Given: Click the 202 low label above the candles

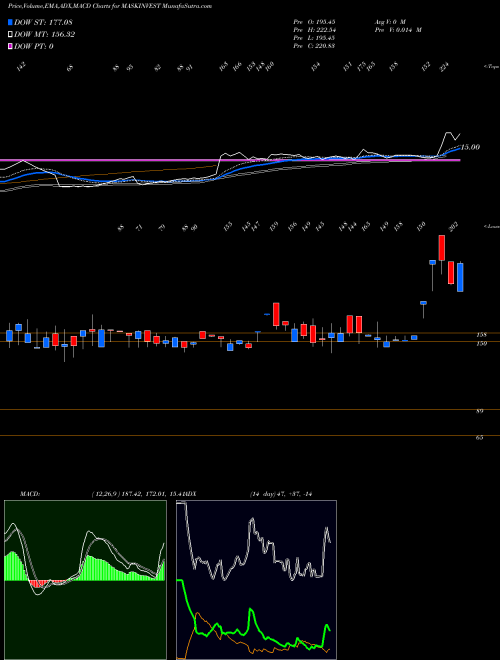Looking at the screenshot, I should point(453,226).
